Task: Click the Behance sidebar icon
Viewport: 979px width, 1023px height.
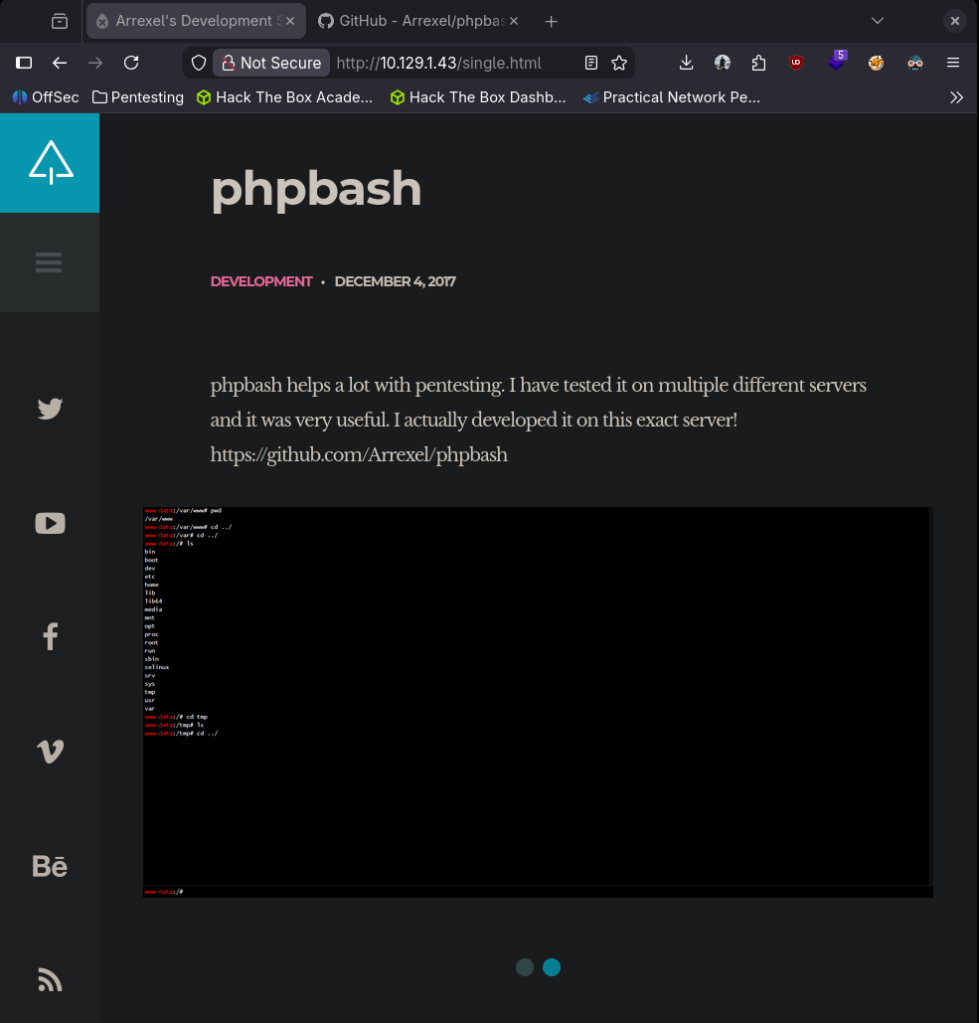Action: point(50,866)
